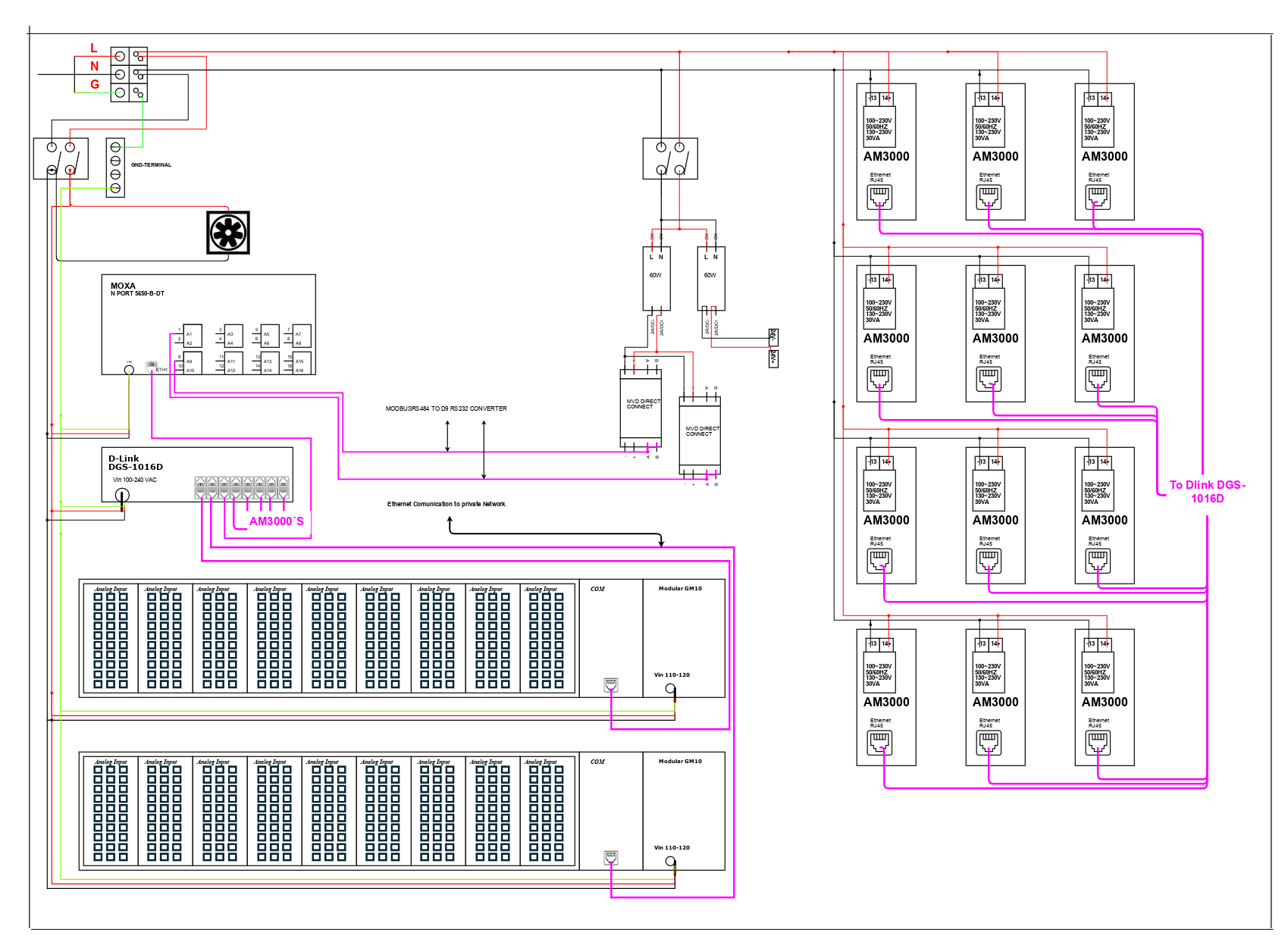Image resolution: width=1288 pixels, height=942 pixels.
Task: Click the "Ethernet Comunication to private Network" note
Action: [447, 504]
